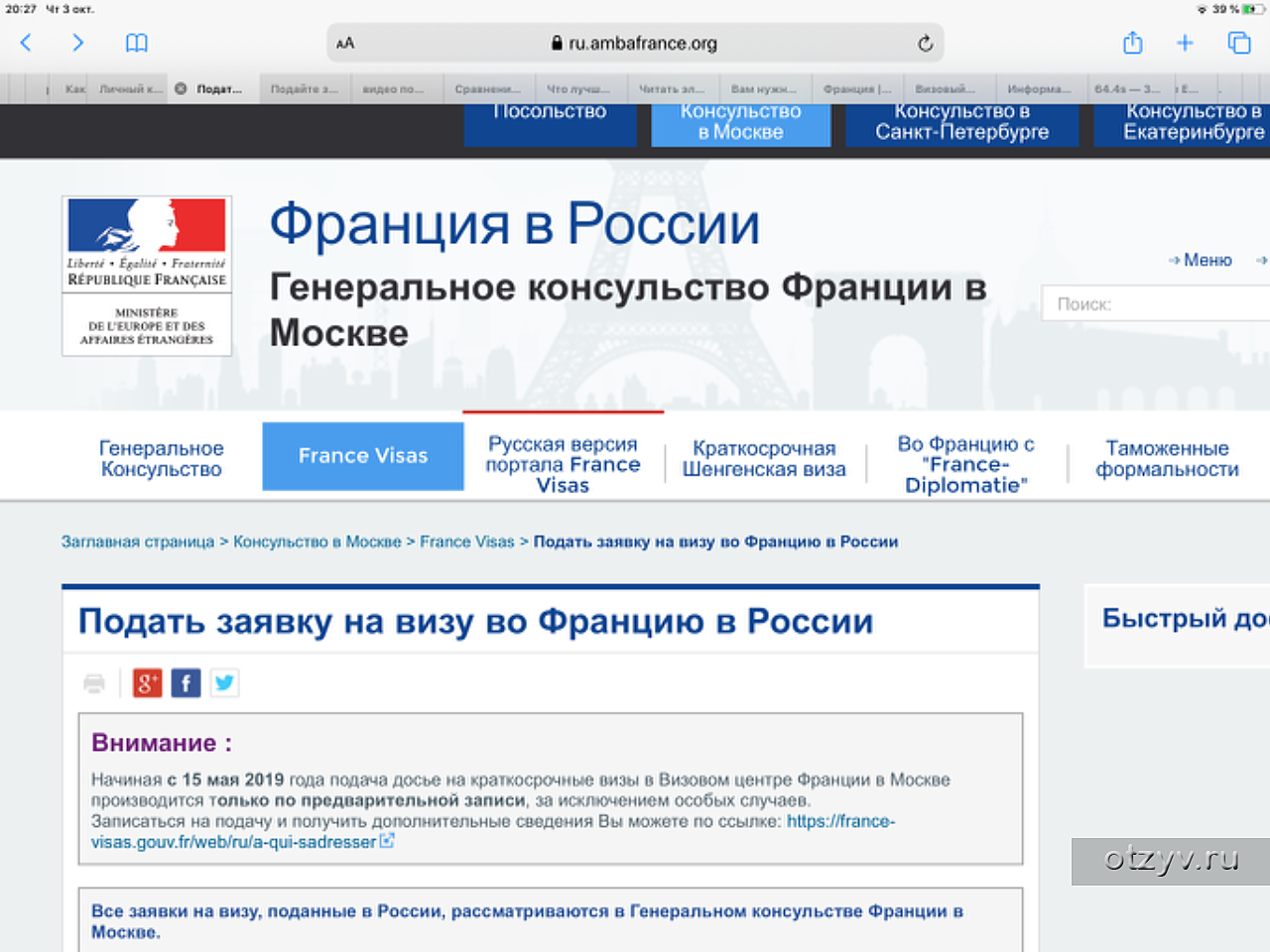Tap the ru.ambafrance.org address bar
Screen dimensions: 1270x952
[635, 44]
